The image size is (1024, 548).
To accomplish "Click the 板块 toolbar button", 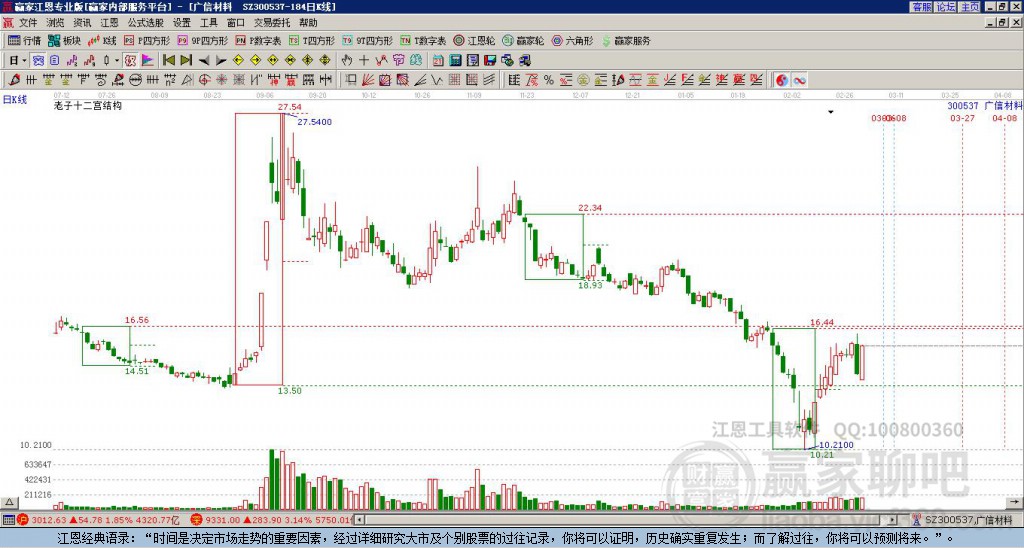I will [x=64, y=40].
